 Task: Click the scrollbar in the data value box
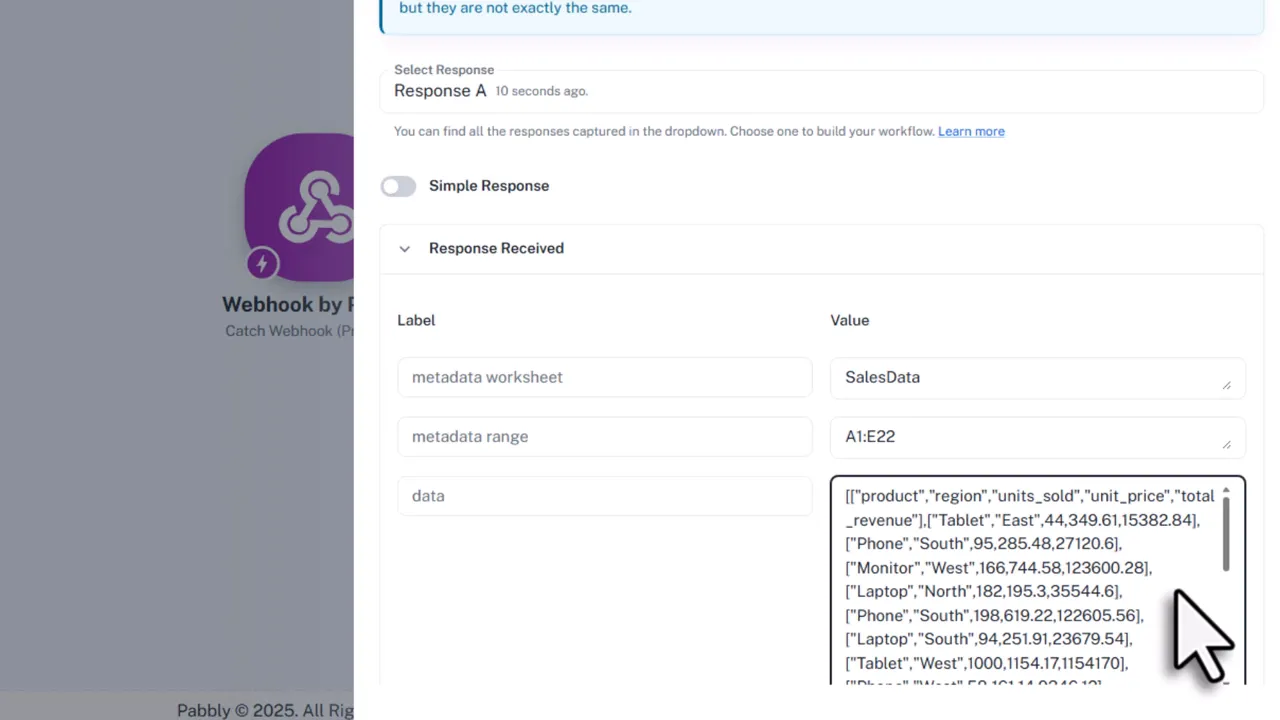tap(1226, 535)
